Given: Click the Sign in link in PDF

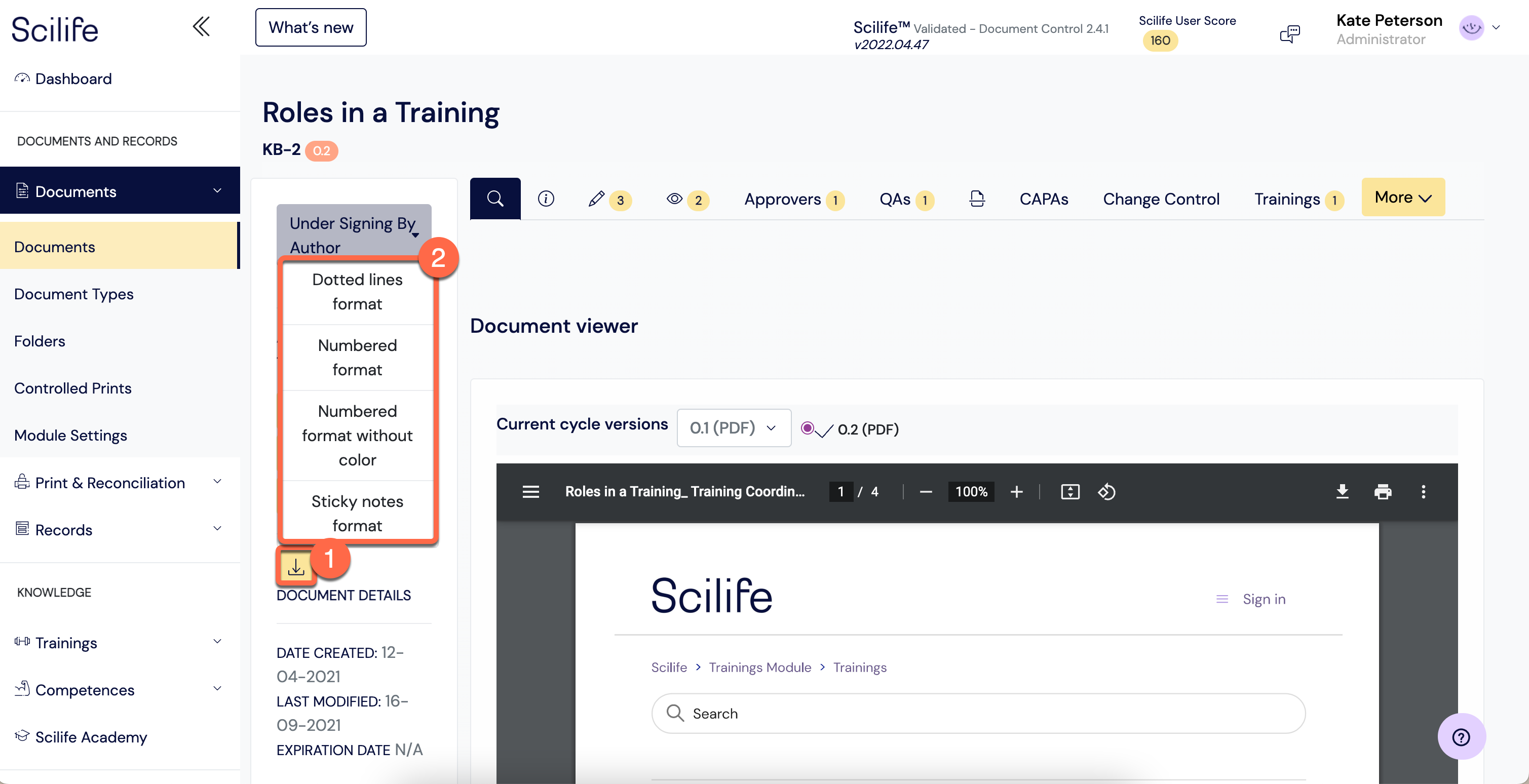Looking at the screenshot, I should 1264,600.
